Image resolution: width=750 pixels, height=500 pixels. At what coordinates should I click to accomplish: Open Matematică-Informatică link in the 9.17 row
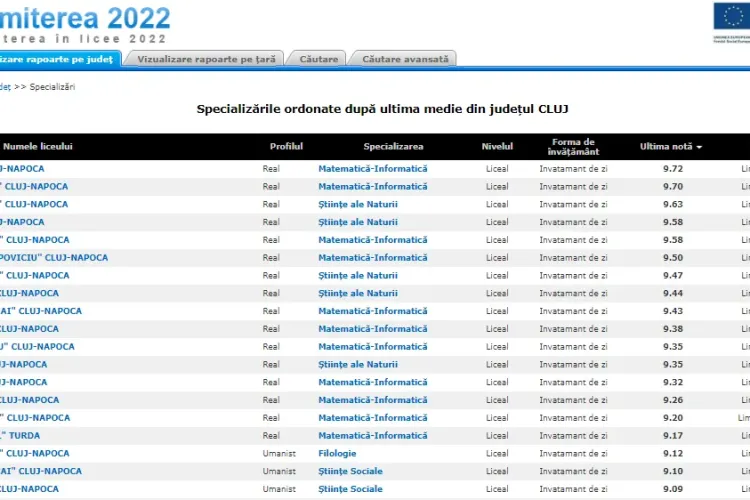372,435
